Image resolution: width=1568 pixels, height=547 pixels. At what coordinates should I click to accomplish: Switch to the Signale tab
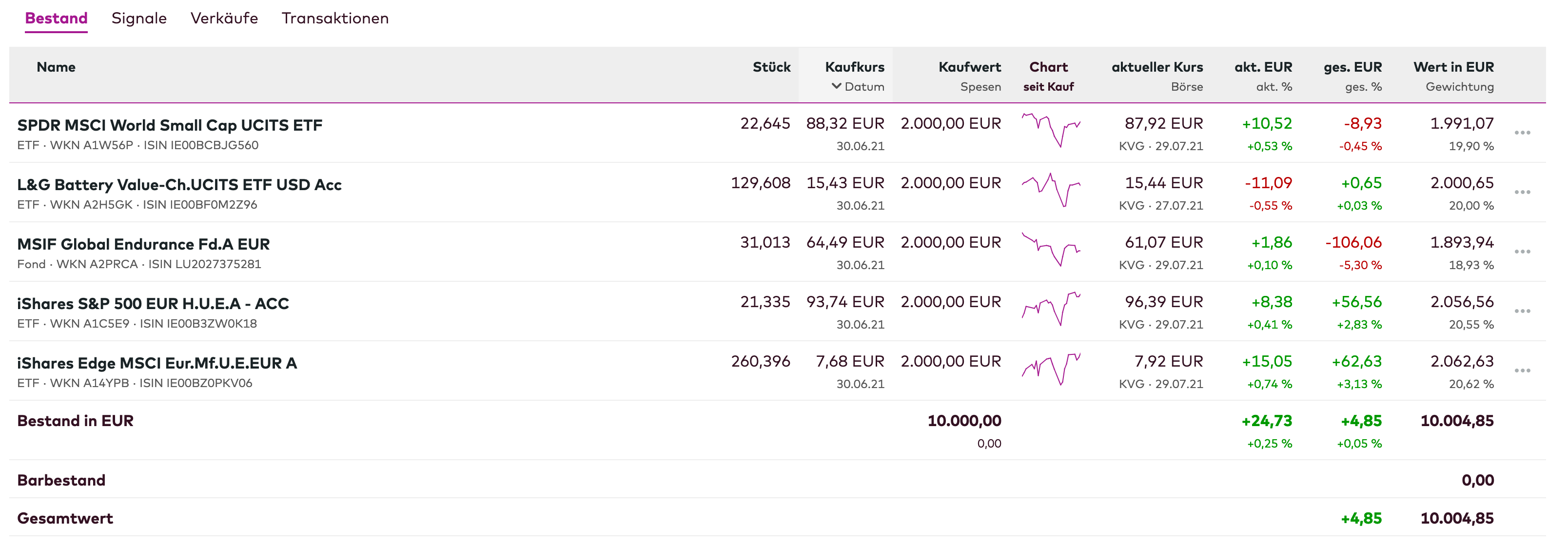139,18
